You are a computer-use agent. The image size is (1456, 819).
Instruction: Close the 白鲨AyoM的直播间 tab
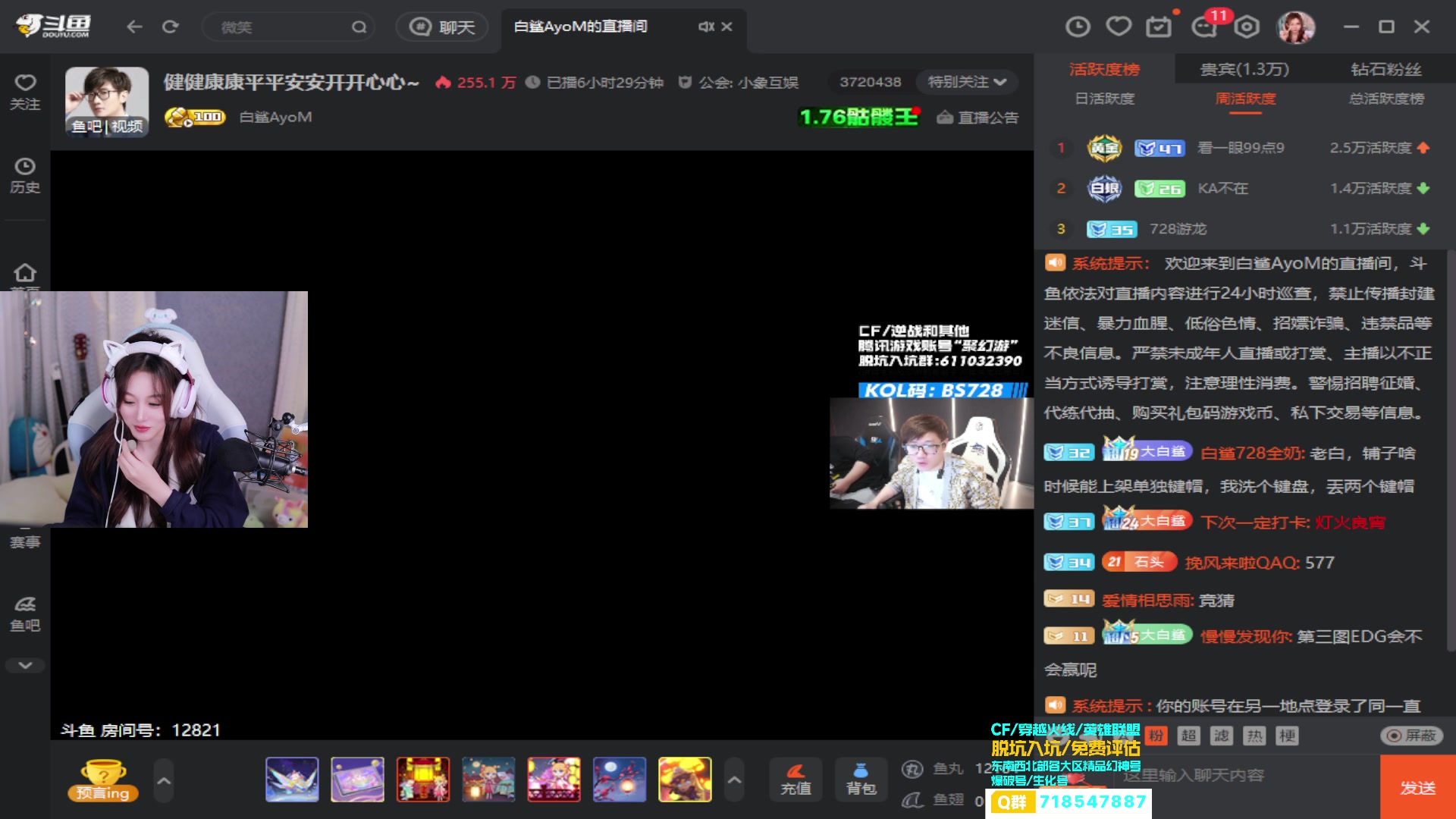click(x=727, y=27)
